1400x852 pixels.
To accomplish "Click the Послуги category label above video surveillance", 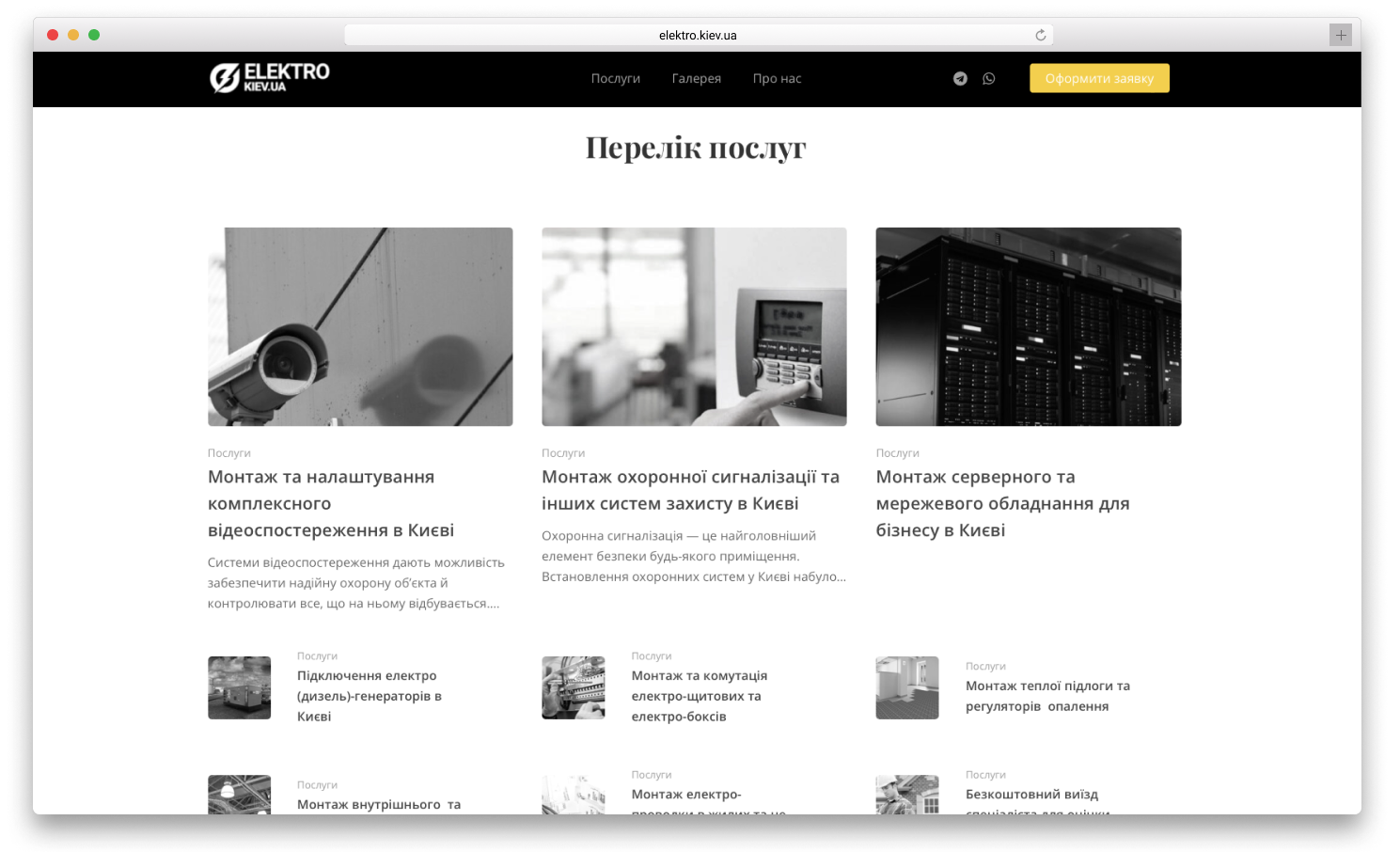I will pyautogui.click(x=228, y=453).
